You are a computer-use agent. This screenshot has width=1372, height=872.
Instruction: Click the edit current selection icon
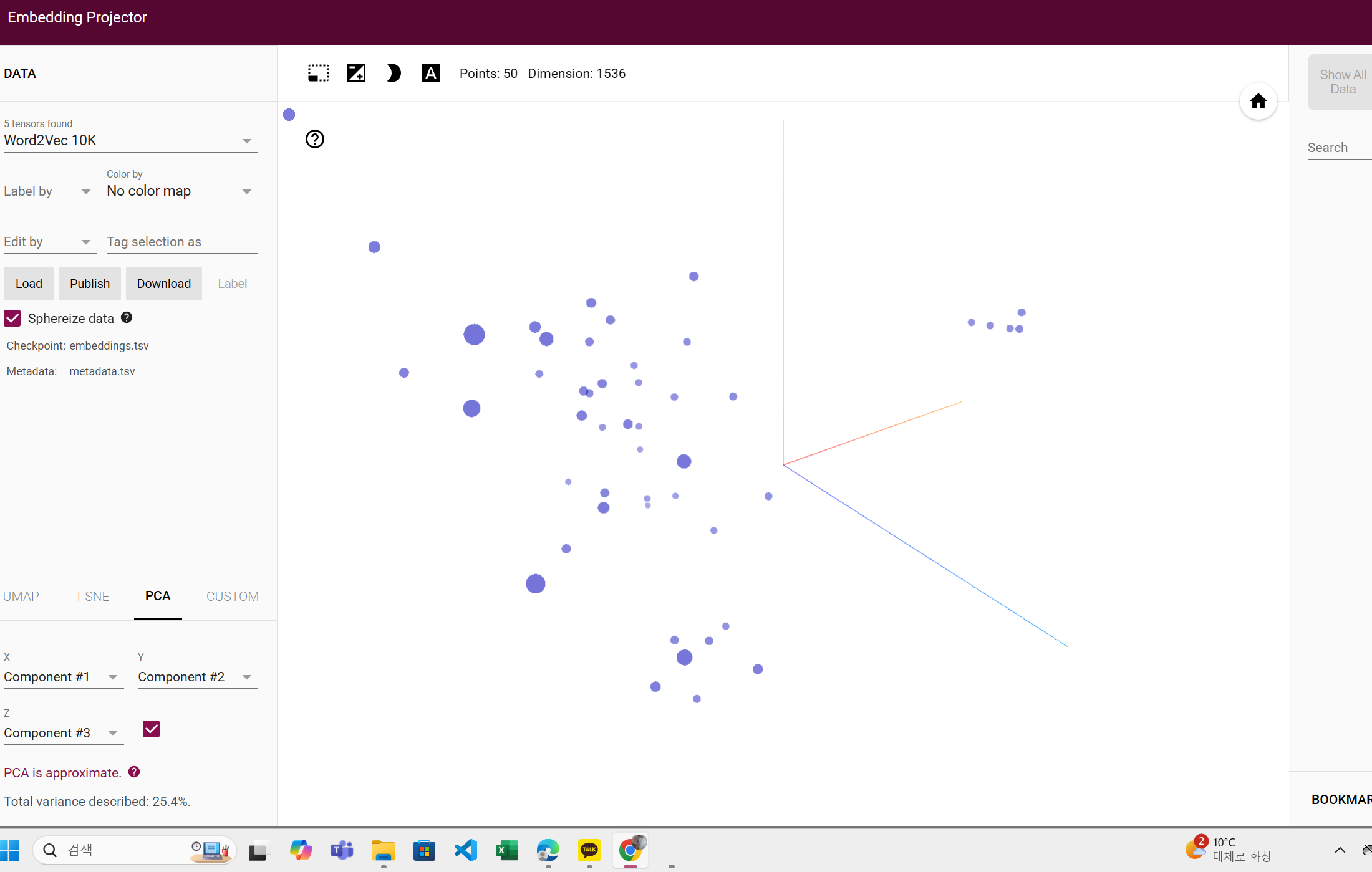[355, 74]
